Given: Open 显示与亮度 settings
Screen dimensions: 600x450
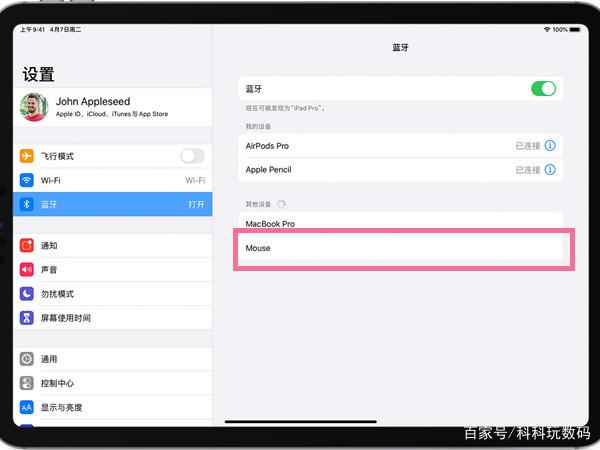Looking at the screenshot, I should 112,408.
